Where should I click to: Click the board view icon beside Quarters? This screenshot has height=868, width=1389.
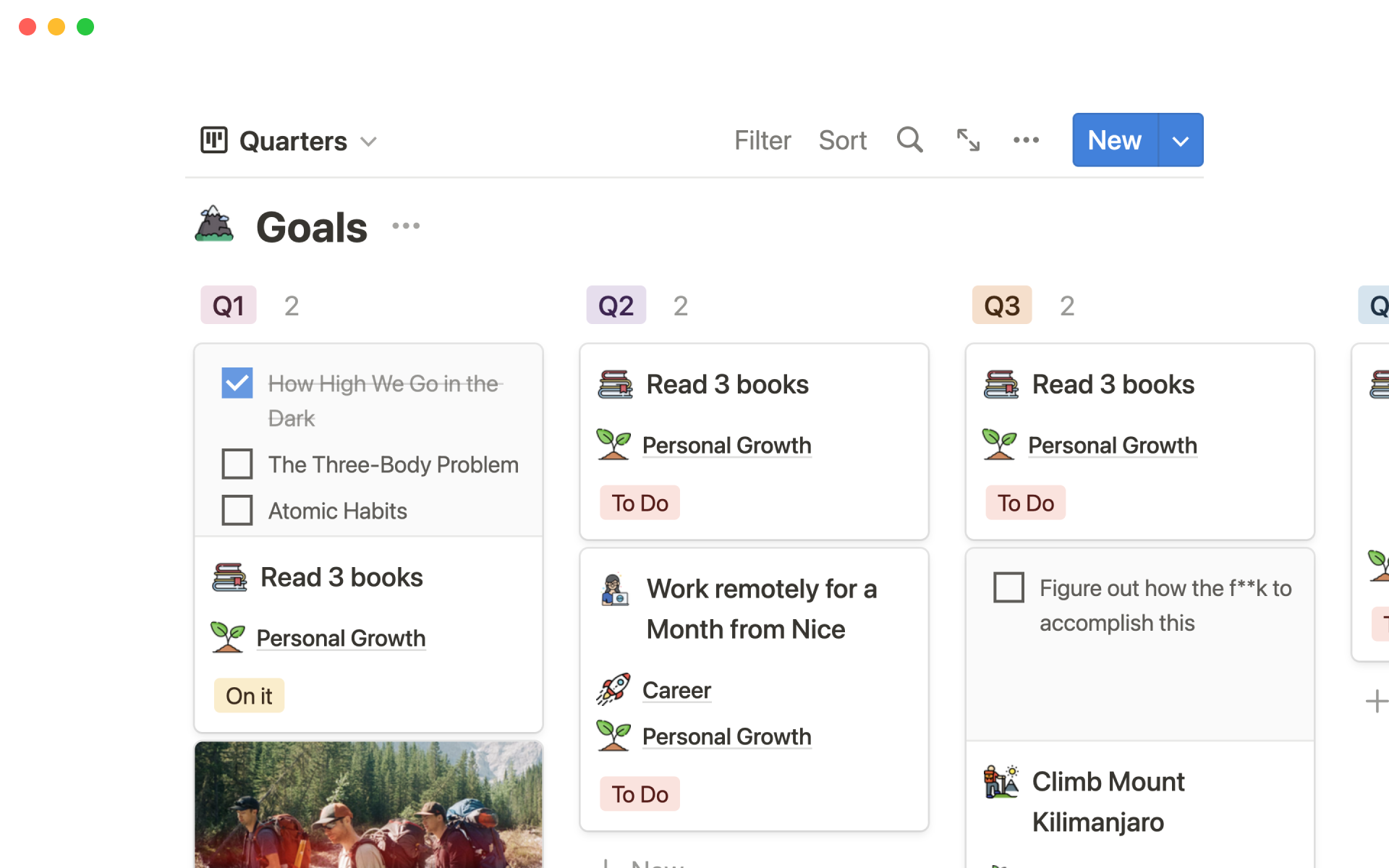click(214, 140)
